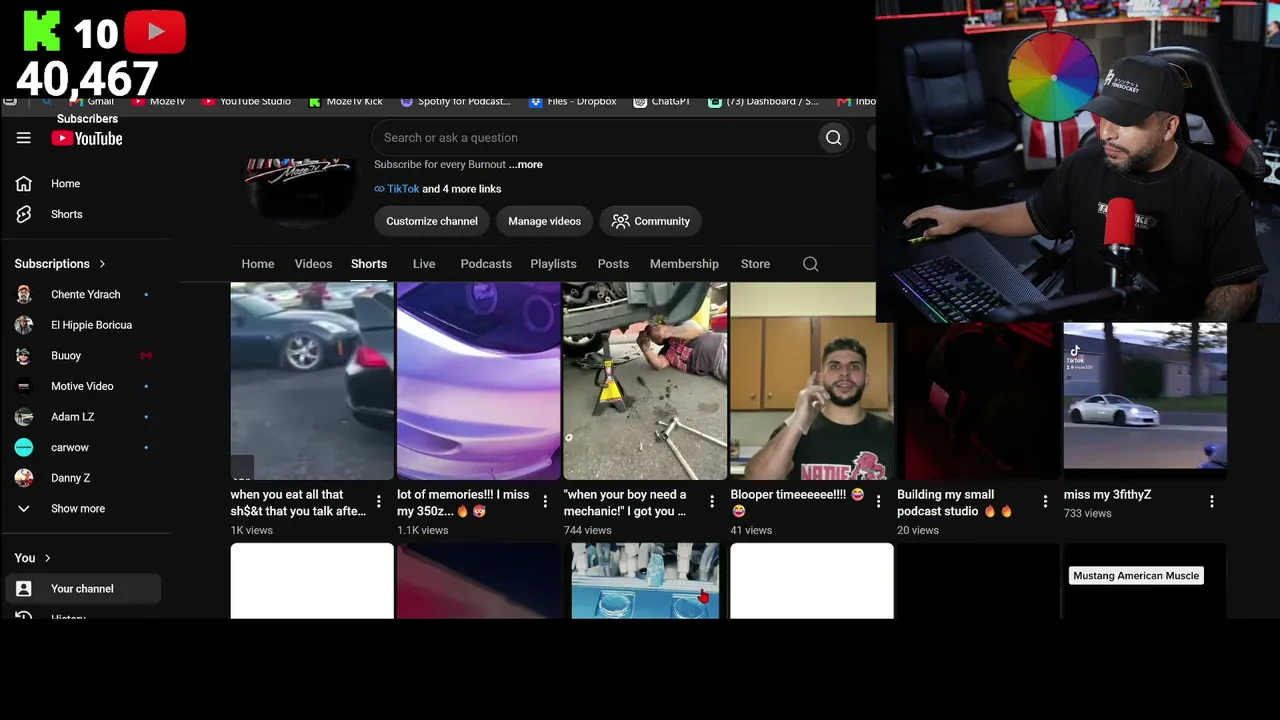This screenshot has width=1280, height=720.
Task: Open the Community button
Action: 651,221
